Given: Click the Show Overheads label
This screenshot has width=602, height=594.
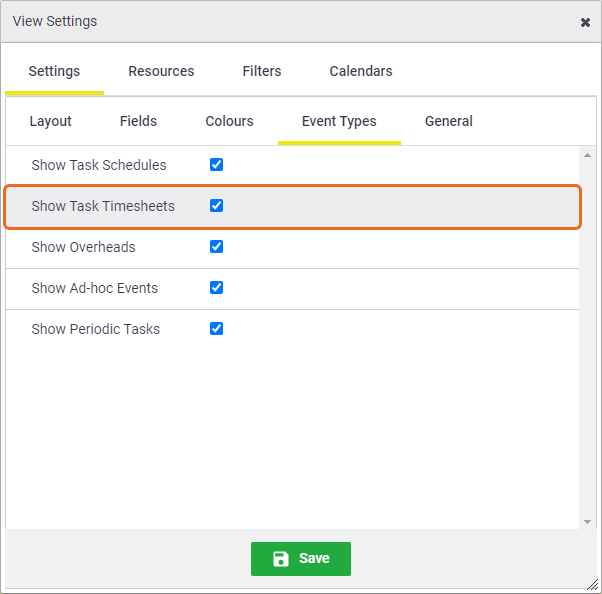Looking at the screenshot, I should (83, 247).
